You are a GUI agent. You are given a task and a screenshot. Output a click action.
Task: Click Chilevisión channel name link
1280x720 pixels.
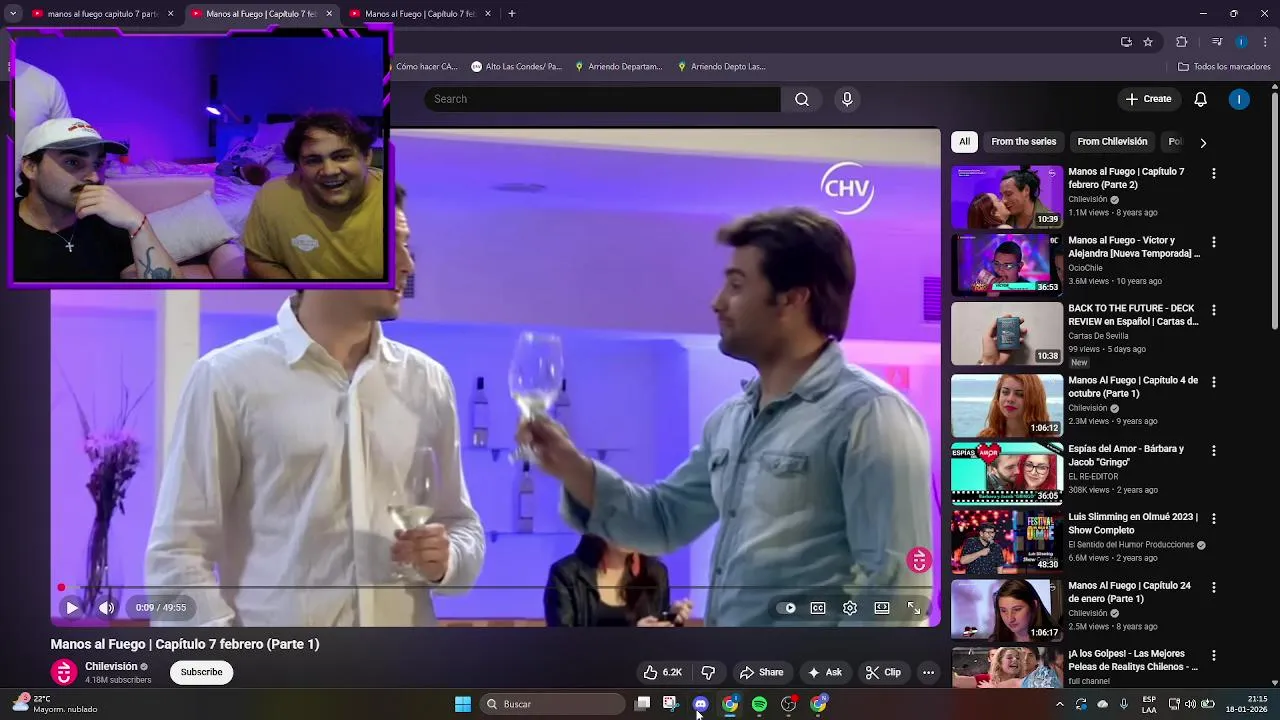[x=111, y=666]
